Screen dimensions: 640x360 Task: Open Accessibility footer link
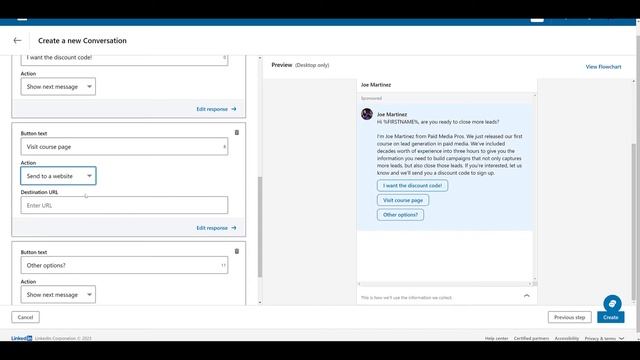click(x=567, y=338)
